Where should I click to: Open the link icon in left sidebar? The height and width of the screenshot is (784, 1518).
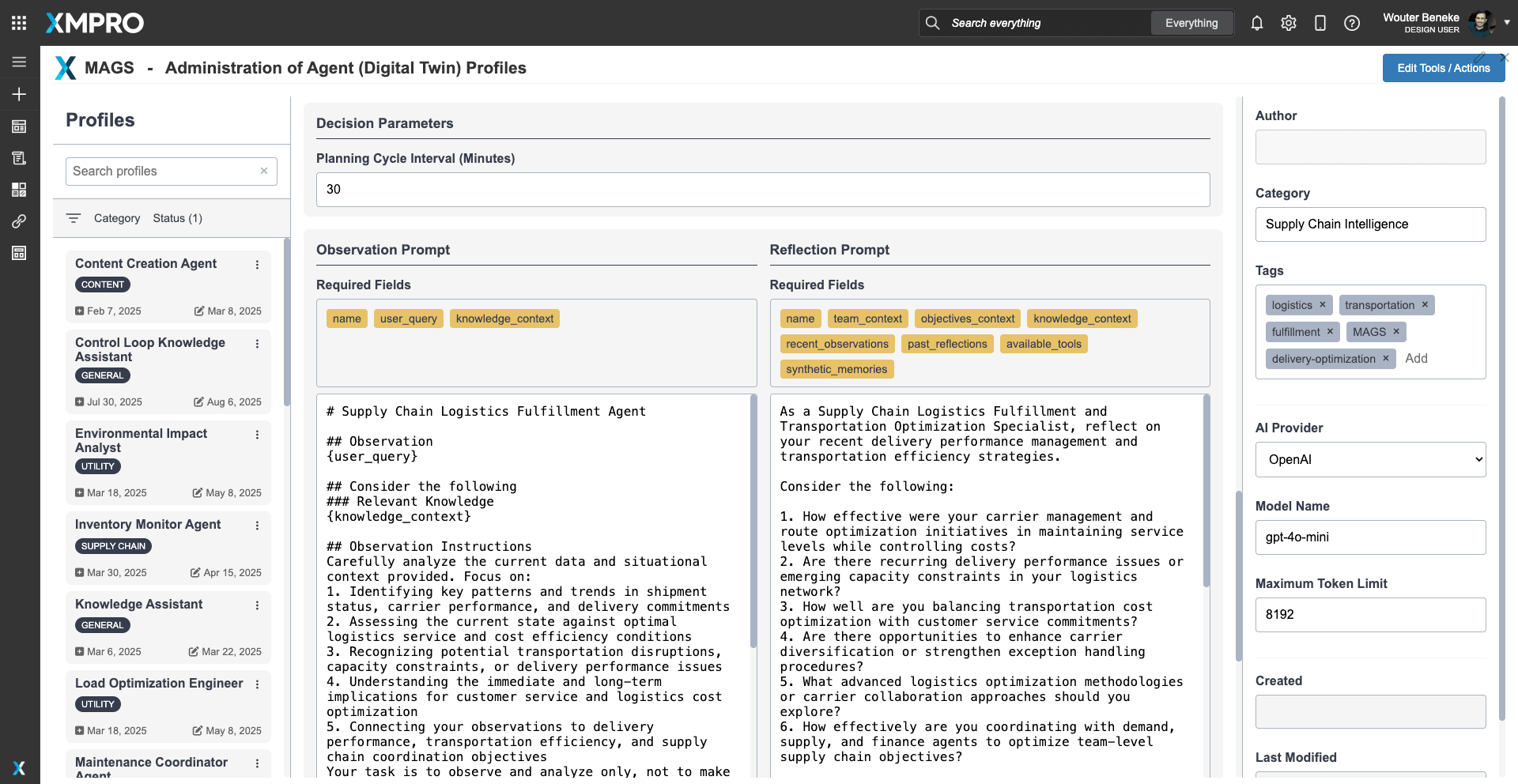click(x=19, y=221)
